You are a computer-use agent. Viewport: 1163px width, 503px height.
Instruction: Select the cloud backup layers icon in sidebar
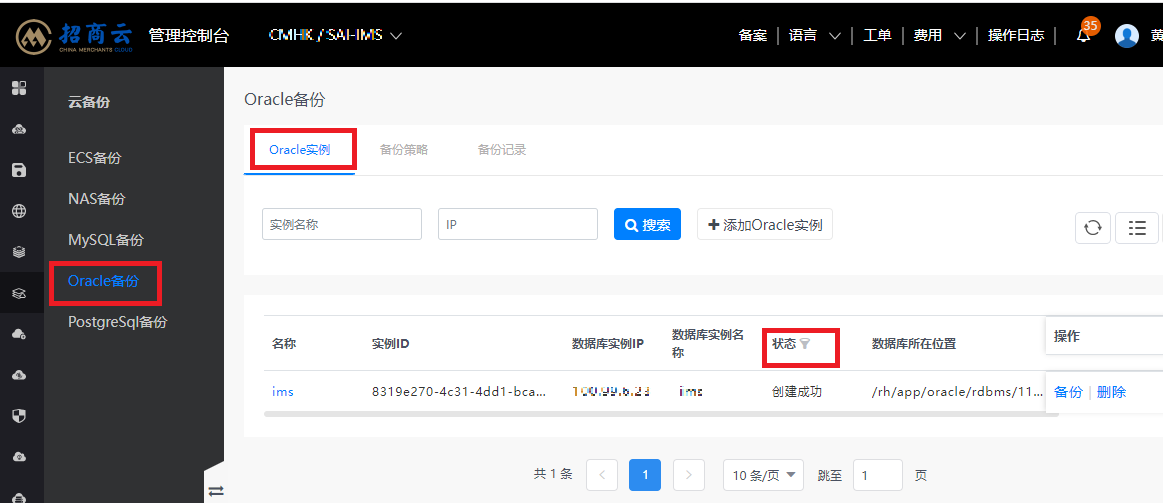[19, 293]
